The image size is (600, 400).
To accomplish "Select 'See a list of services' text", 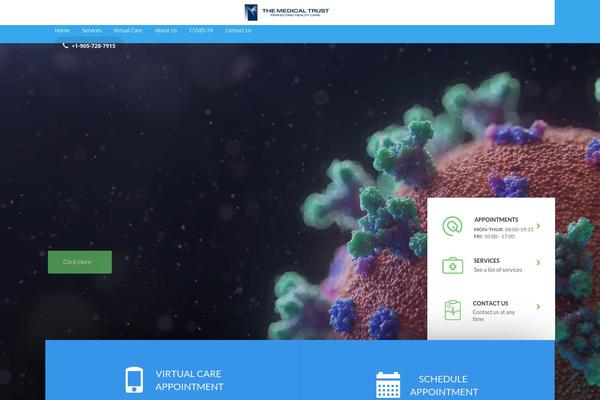I will pyautogui.click(x=498, y=270).
